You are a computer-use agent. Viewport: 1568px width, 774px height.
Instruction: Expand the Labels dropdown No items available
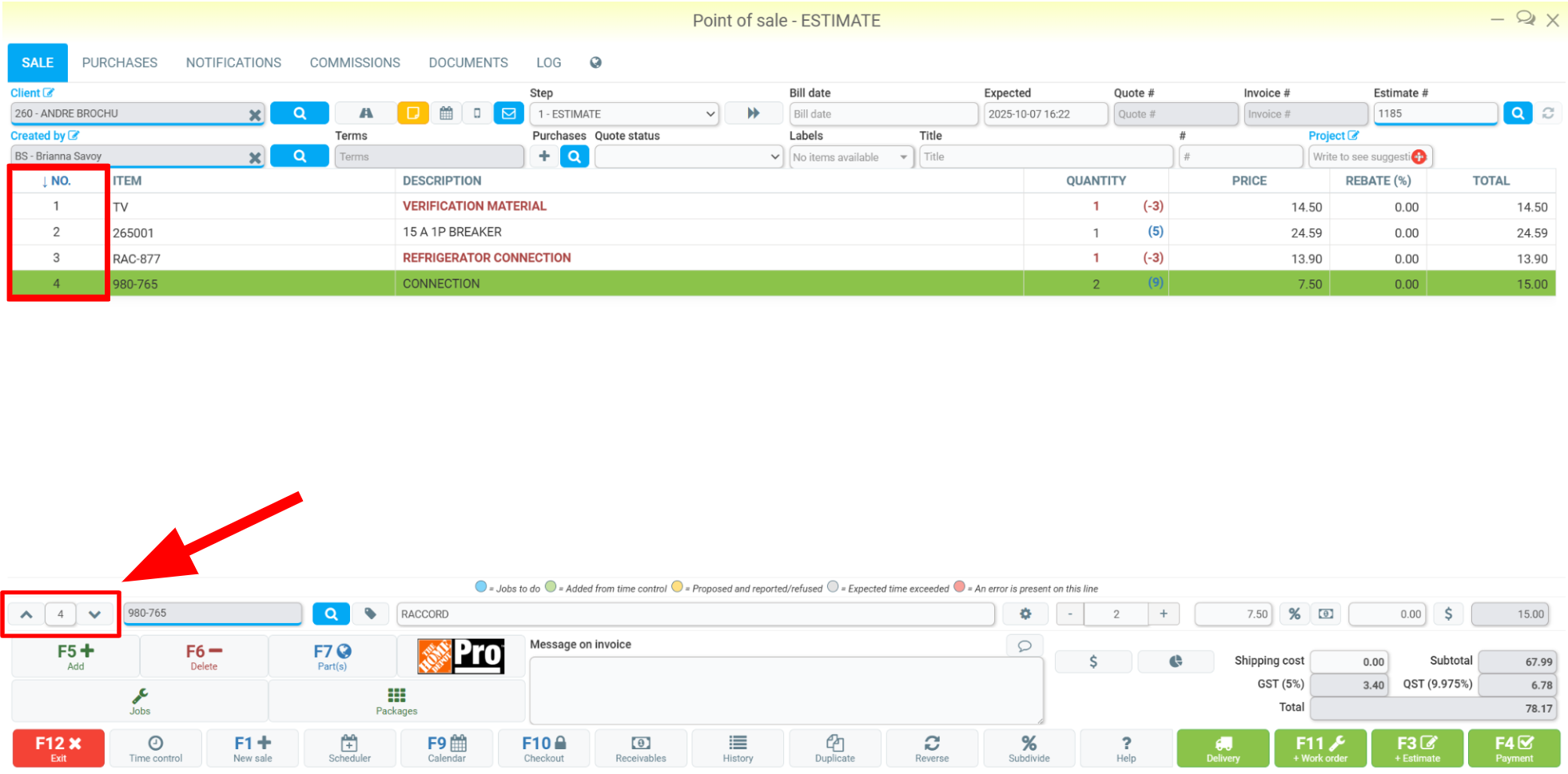click(x=851, y=157)
